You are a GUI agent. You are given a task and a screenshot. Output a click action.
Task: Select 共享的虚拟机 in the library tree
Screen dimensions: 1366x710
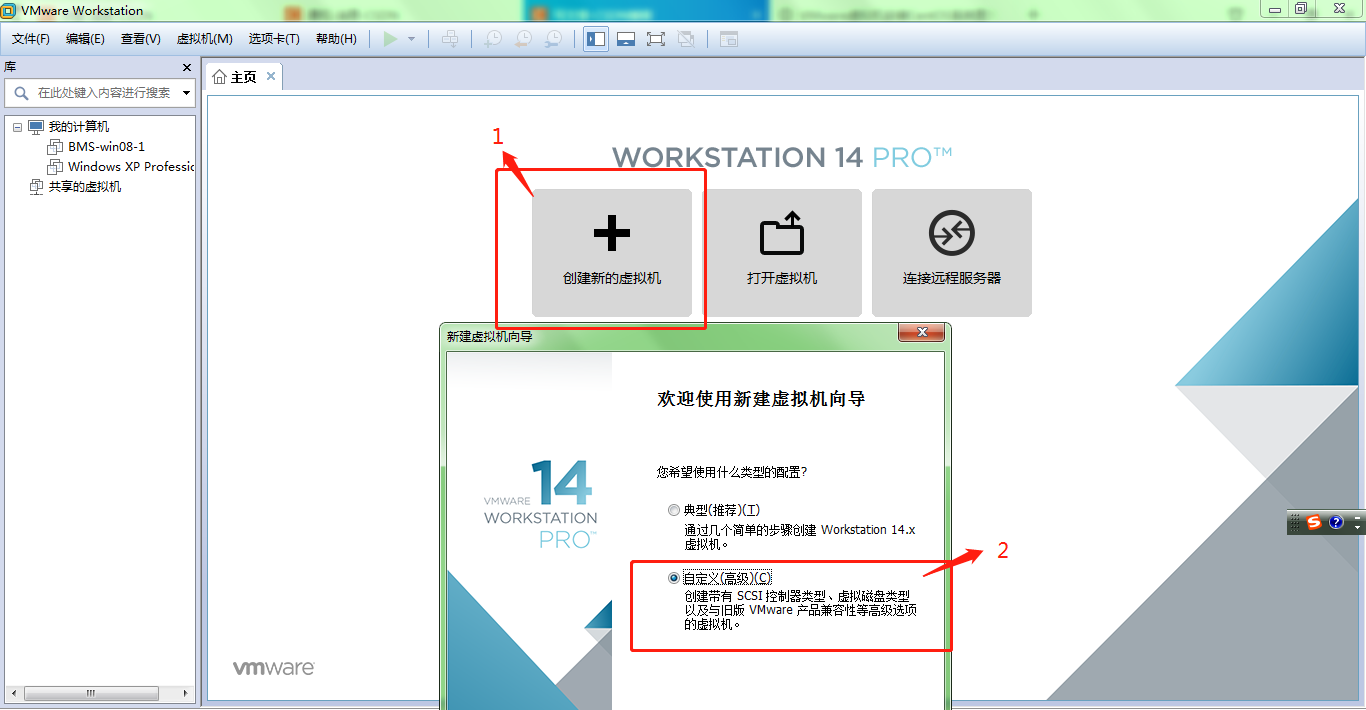coord(85,187)
